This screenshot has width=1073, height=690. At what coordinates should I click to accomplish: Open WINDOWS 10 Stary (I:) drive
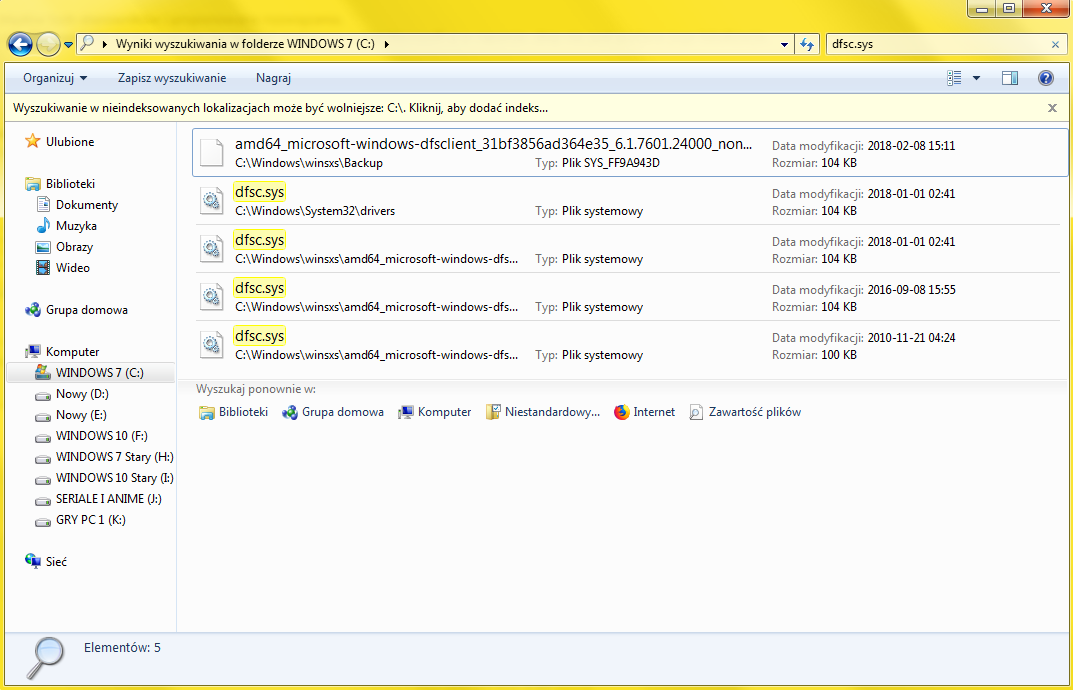pos(114,478)
